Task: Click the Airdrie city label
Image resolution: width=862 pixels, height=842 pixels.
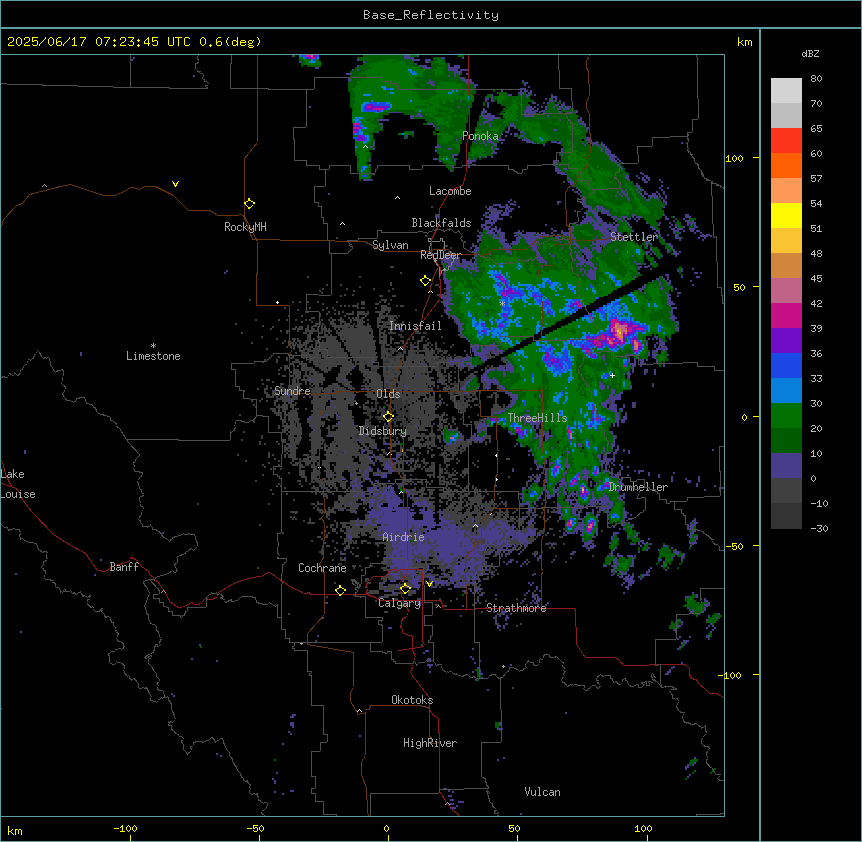Action: point(404,537)
